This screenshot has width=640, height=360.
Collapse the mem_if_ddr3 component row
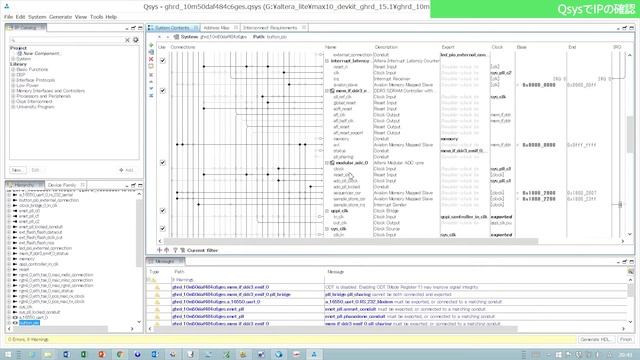coord(327,91)
